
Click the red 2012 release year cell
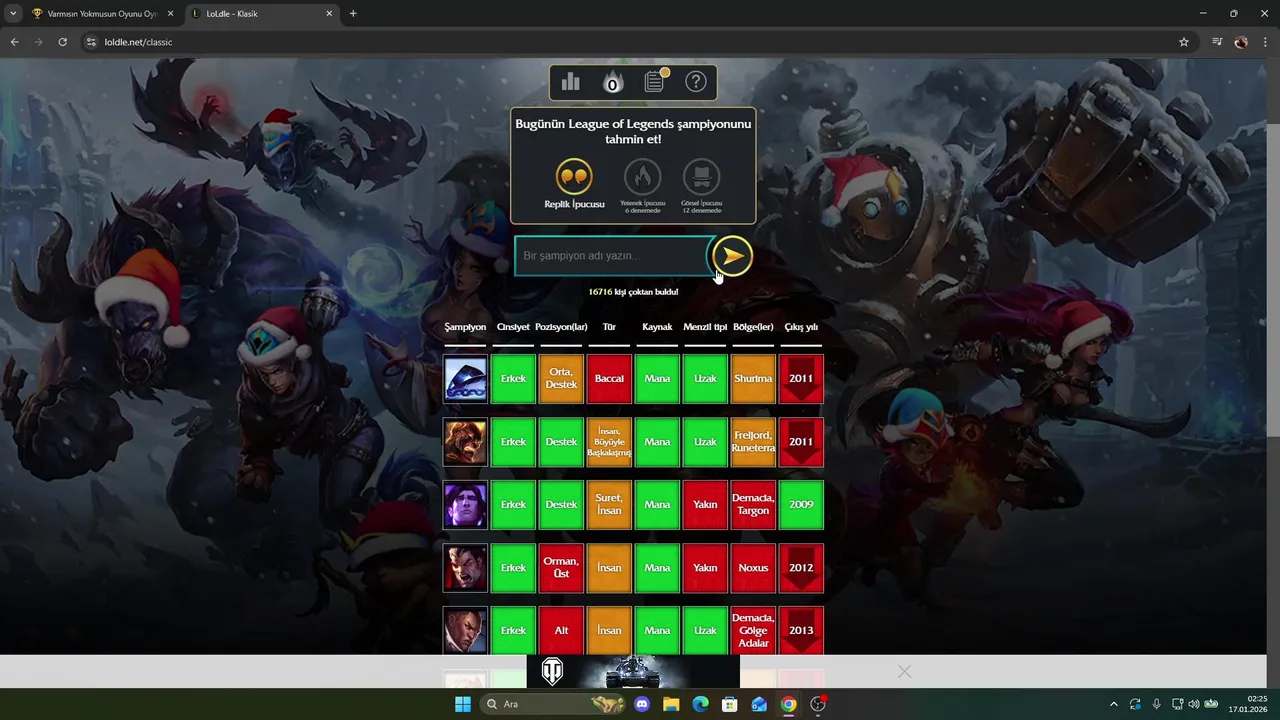tap(801, 568)
